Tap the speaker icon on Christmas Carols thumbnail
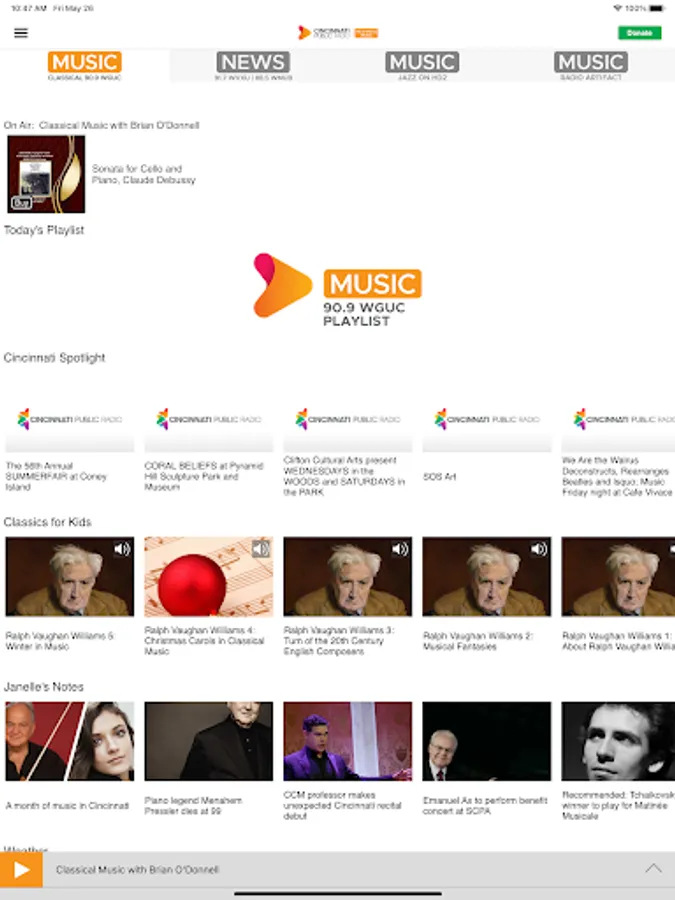 [x=261, y=549]
